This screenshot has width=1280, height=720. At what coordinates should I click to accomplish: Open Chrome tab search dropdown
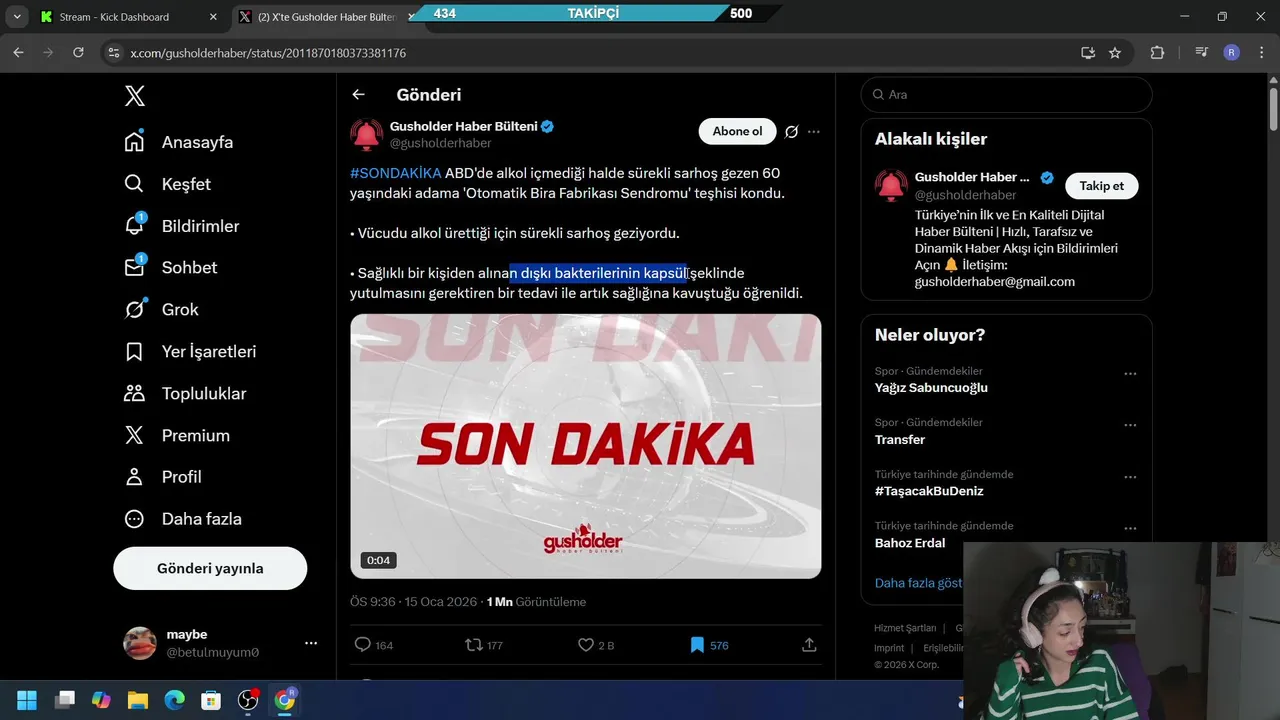pyautogui.click(x=17, y=17)
